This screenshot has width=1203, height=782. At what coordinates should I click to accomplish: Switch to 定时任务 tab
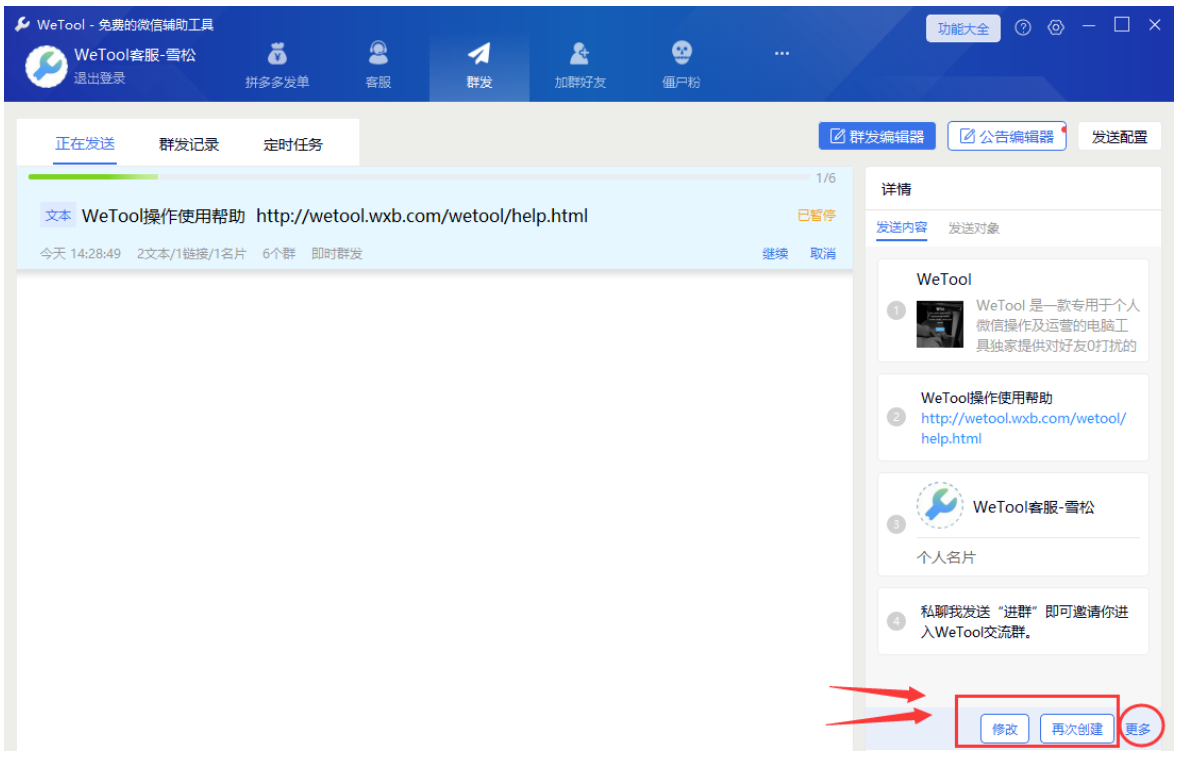point(293,145)
